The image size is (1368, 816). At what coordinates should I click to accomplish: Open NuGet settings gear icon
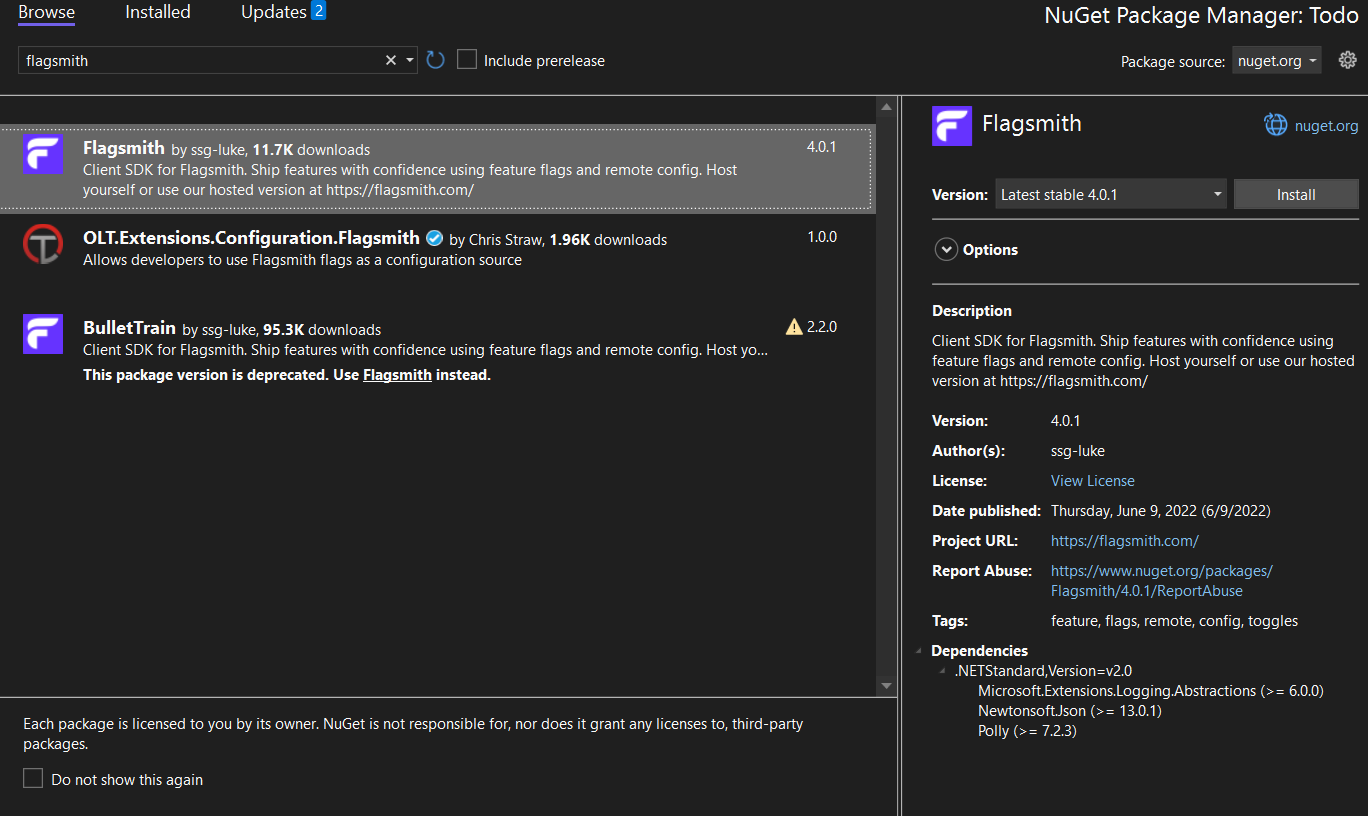tap(1347, 60)
